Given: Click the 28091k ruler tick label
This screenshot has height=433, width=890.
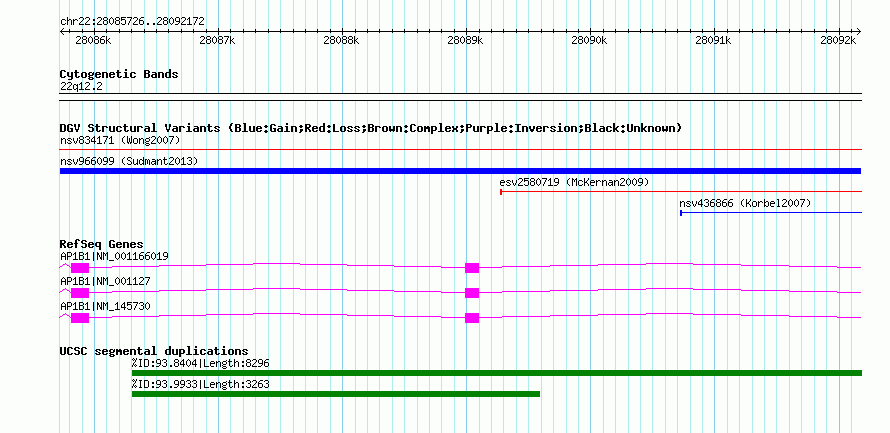Looking at the screenshot, I should click(x=713, y=41).
